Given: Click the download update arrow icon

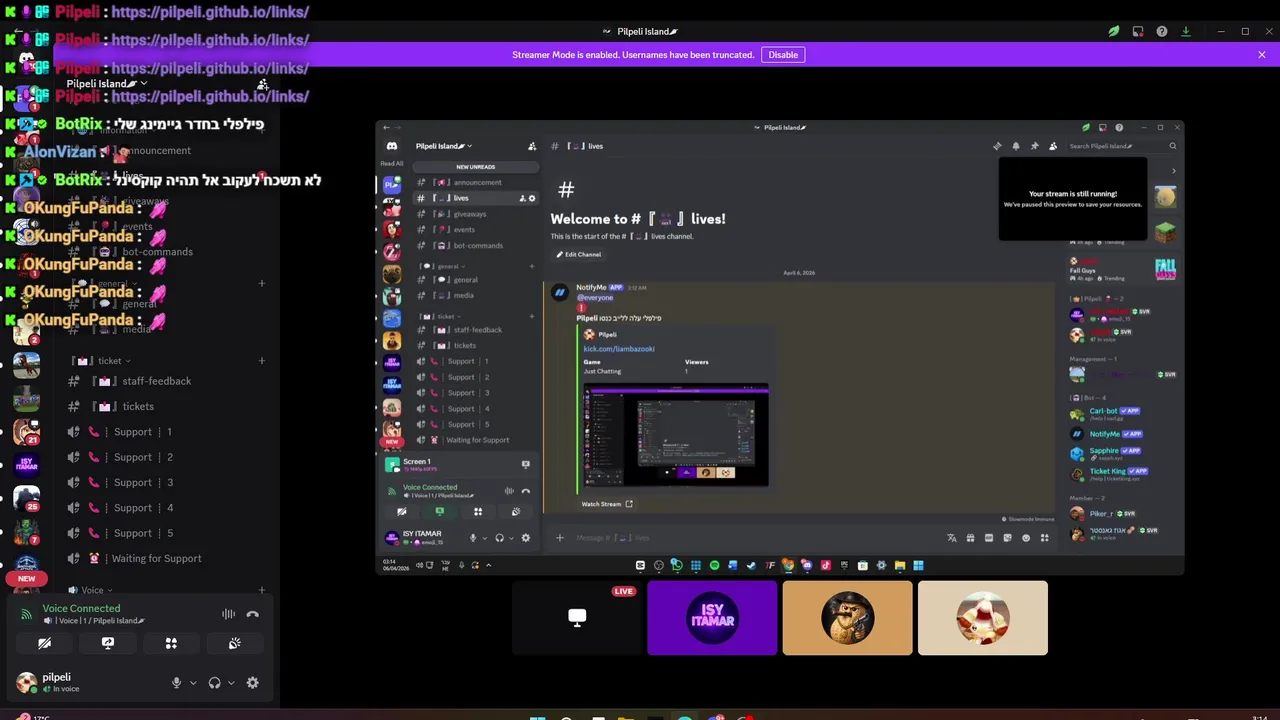Looking at the screenshot, I should click(1186, 31).
